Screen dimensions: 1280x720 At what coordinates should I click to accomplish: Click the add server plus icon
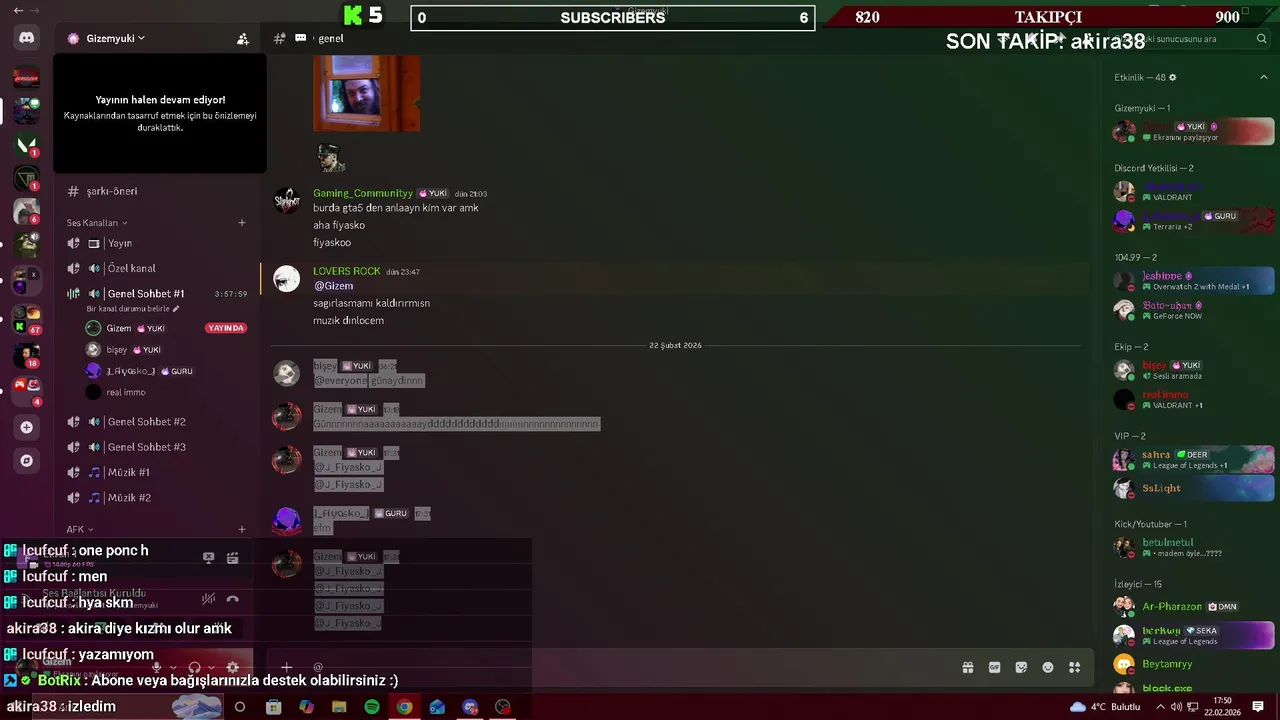[26, 427]
